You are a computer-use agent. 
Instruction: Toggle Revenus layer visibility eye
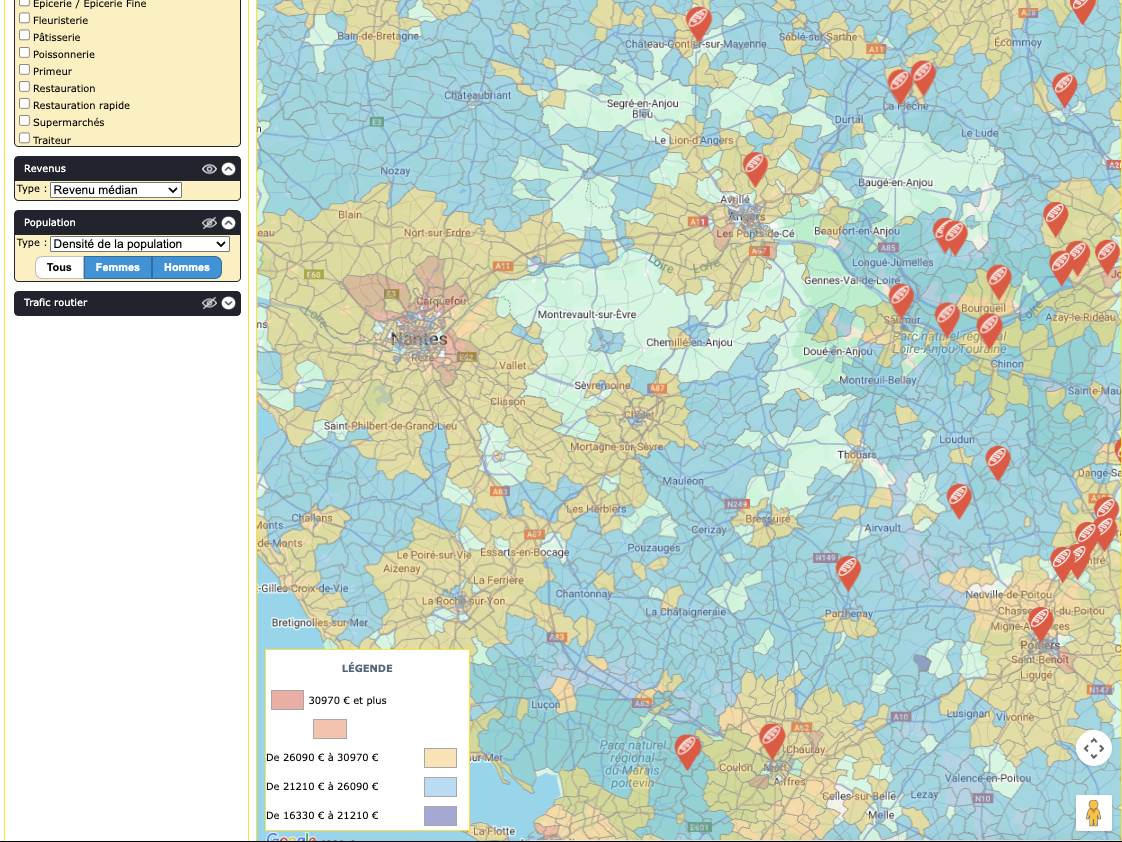[x=209, y=169]
